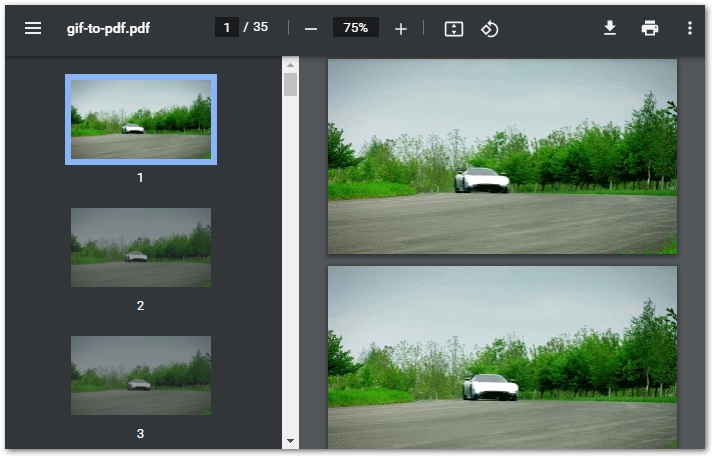The image size is (714, 458).
Task: Click the first page car image
Action: coord(502,156)
